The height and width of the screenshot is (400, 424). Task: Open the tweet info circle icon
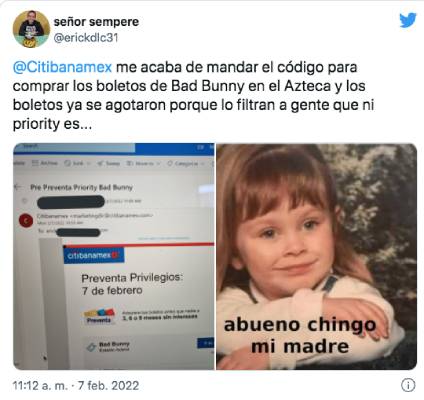(x=408, y=385)
